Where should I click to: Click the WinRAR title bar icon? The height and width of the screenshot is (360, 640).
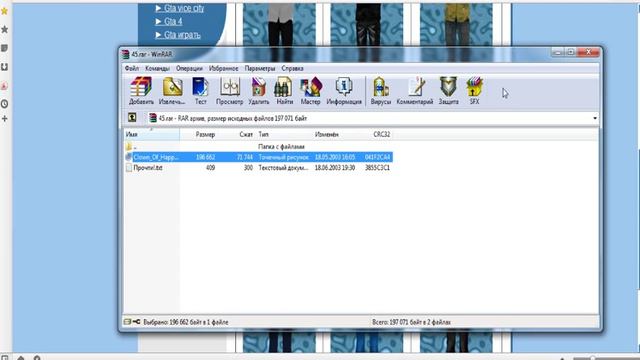[x=126, y=54]
